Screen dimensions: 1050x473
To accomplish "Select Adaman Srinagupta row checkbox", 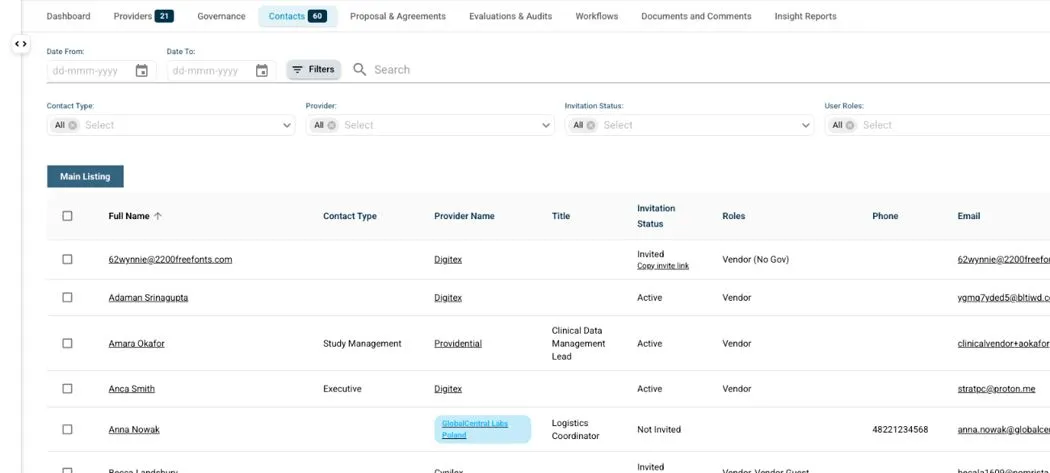I will (x=67, y=297).
